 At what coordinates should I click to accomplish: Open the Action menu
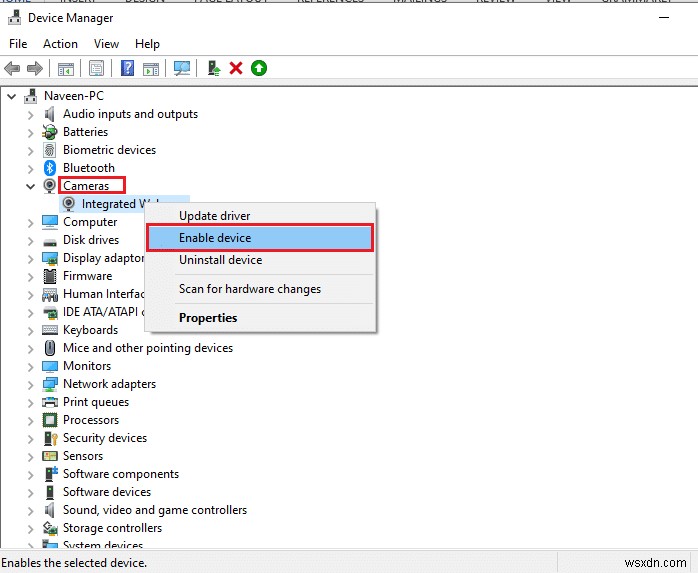click(x=60, y=44)
